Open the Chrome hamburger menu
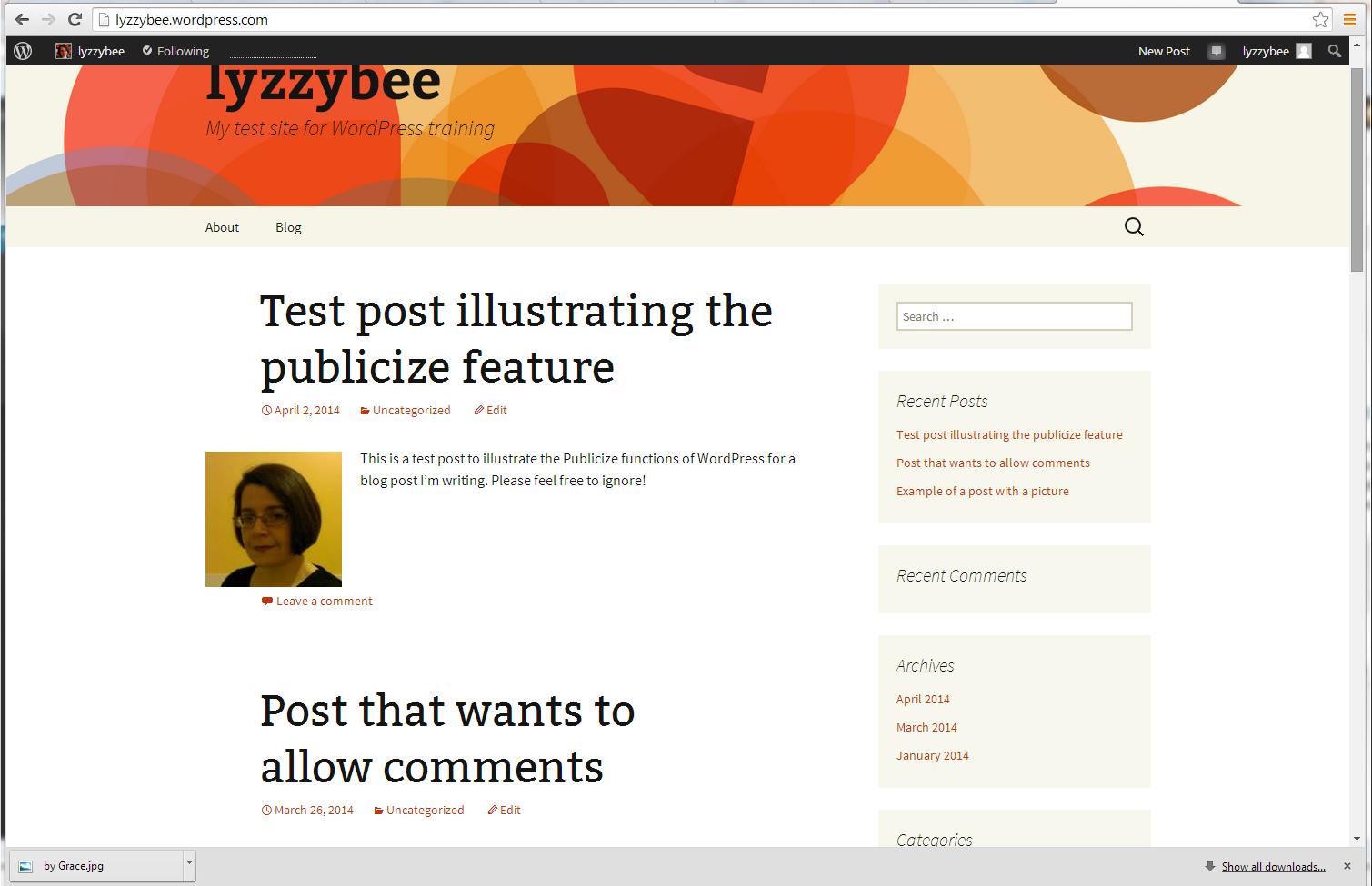The height and width of the screenshot is (886, 1372). (x=1350, y=19)
